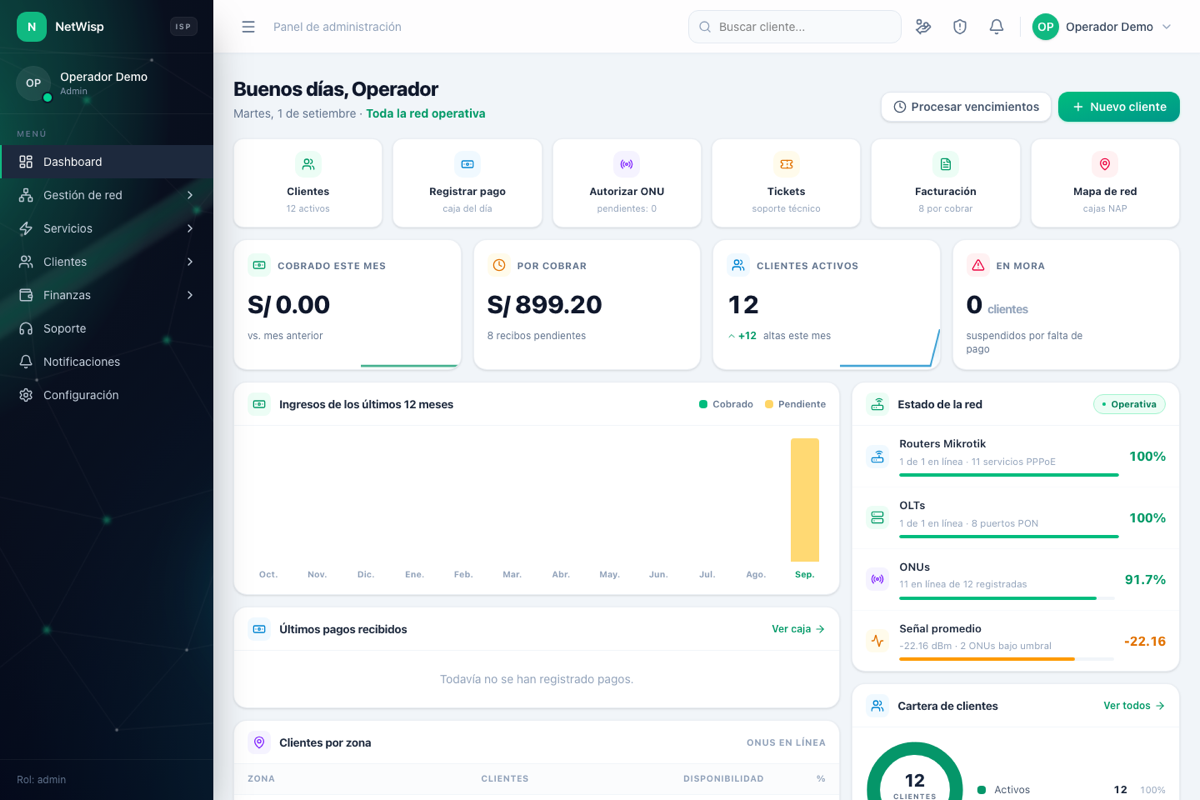Open the hand-coins payment icon in top bar
This screenshot has height=800, width=1200.
point(924,27)
